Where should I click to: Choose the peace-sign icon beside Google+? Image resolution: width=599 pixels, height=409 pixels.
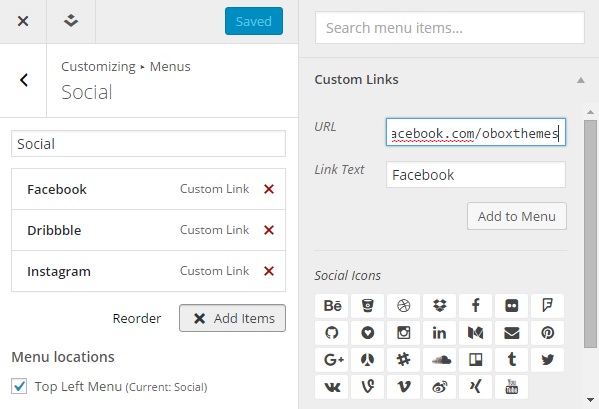[x=367, y=360]
